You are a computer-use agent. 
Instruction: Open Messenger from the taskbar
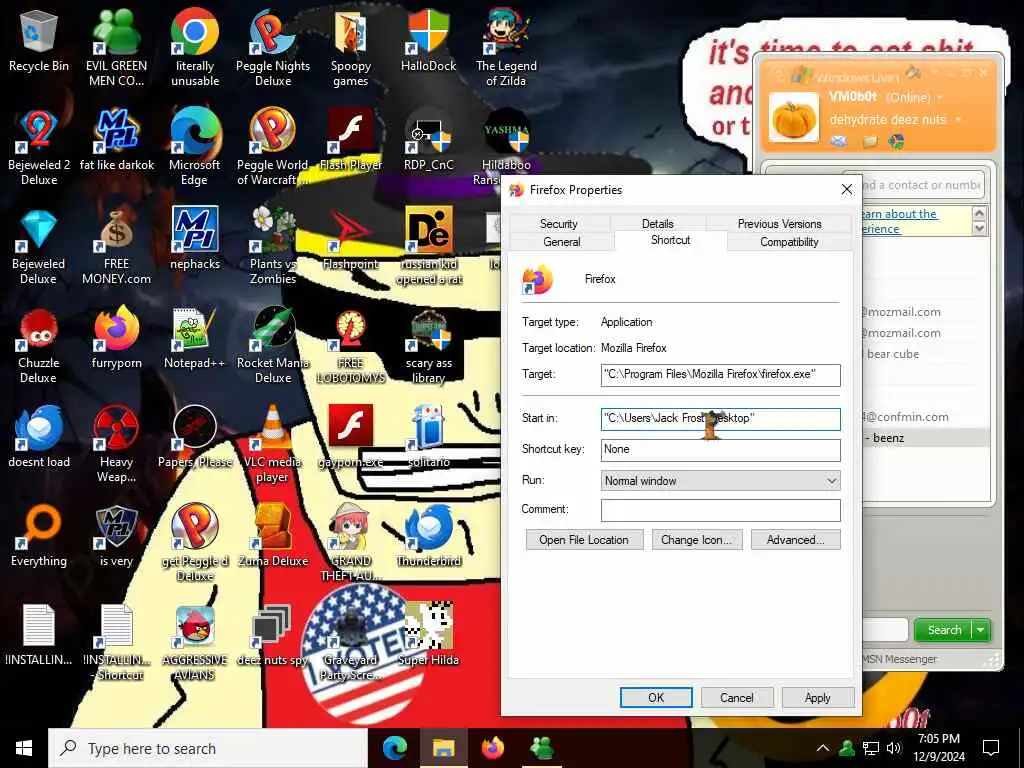point(541,748)
